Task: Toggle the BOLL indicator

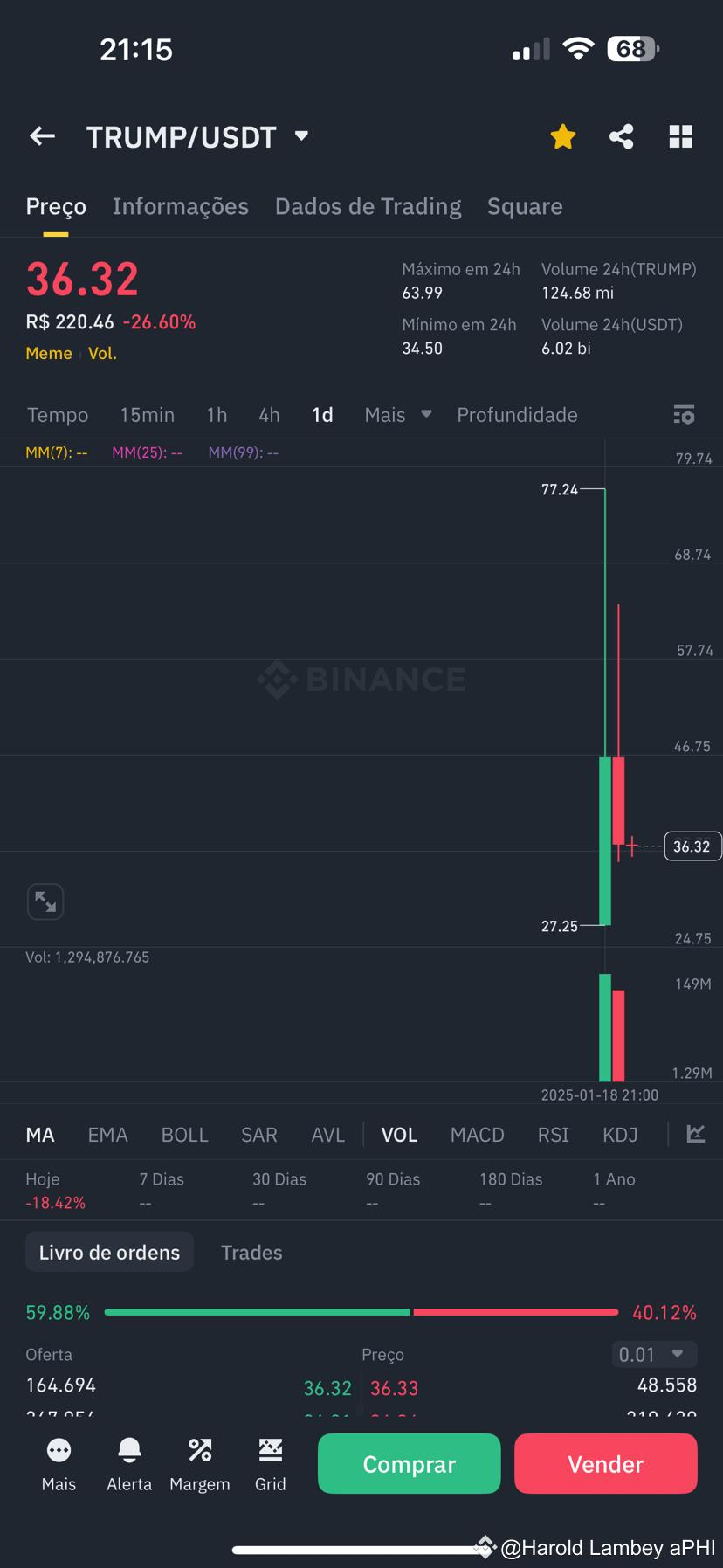Action: (184, 1135)
